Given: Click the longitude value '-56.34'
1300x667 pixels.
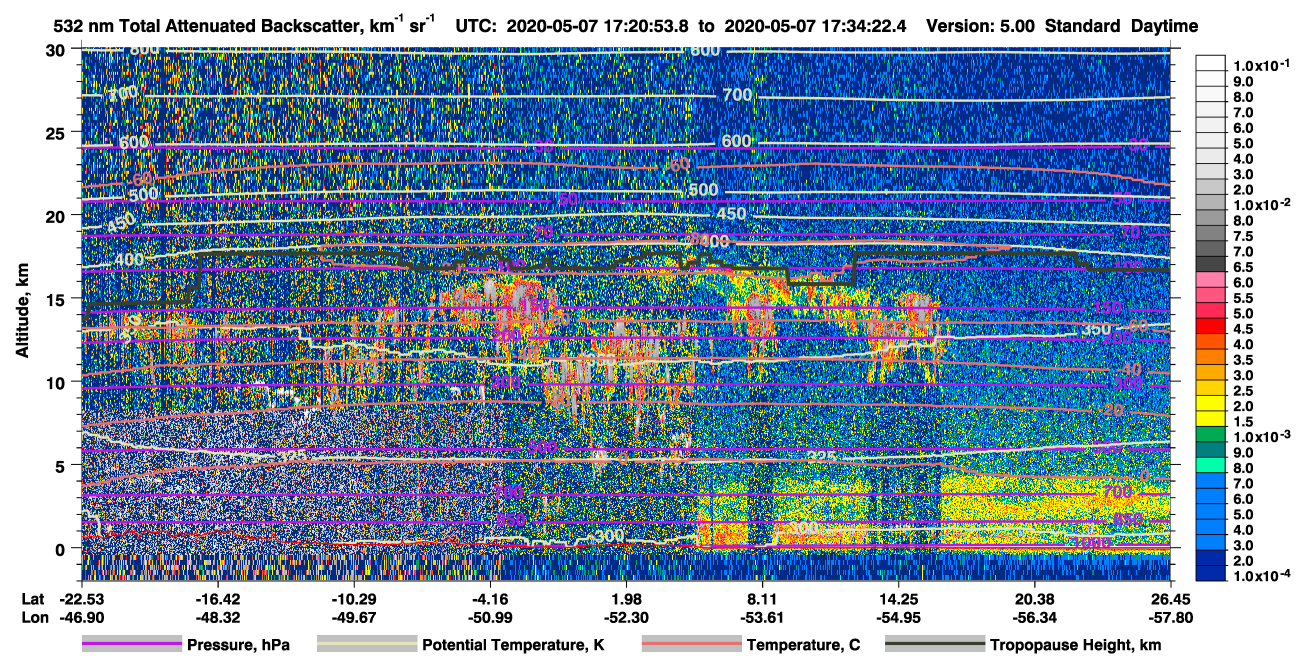Looking at the screenshot, I should pyautogui.click(x=1035, y=619).
